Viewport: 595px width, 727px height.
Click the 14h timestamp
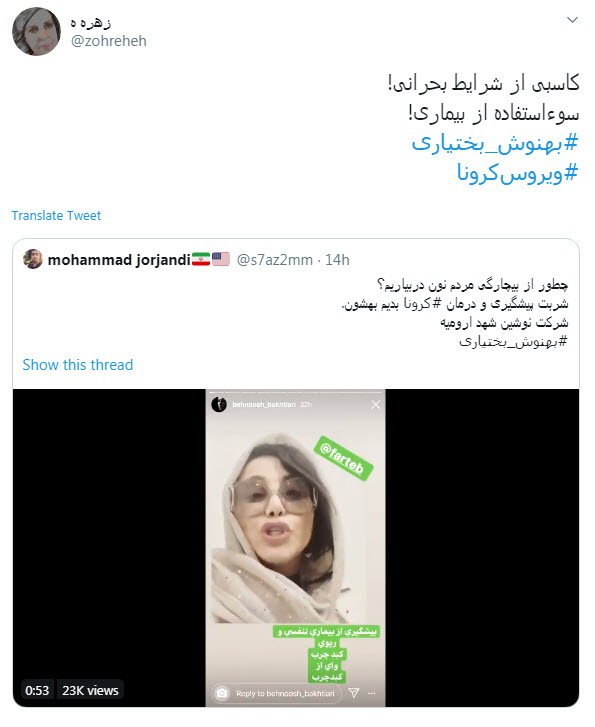click(337, 260)
